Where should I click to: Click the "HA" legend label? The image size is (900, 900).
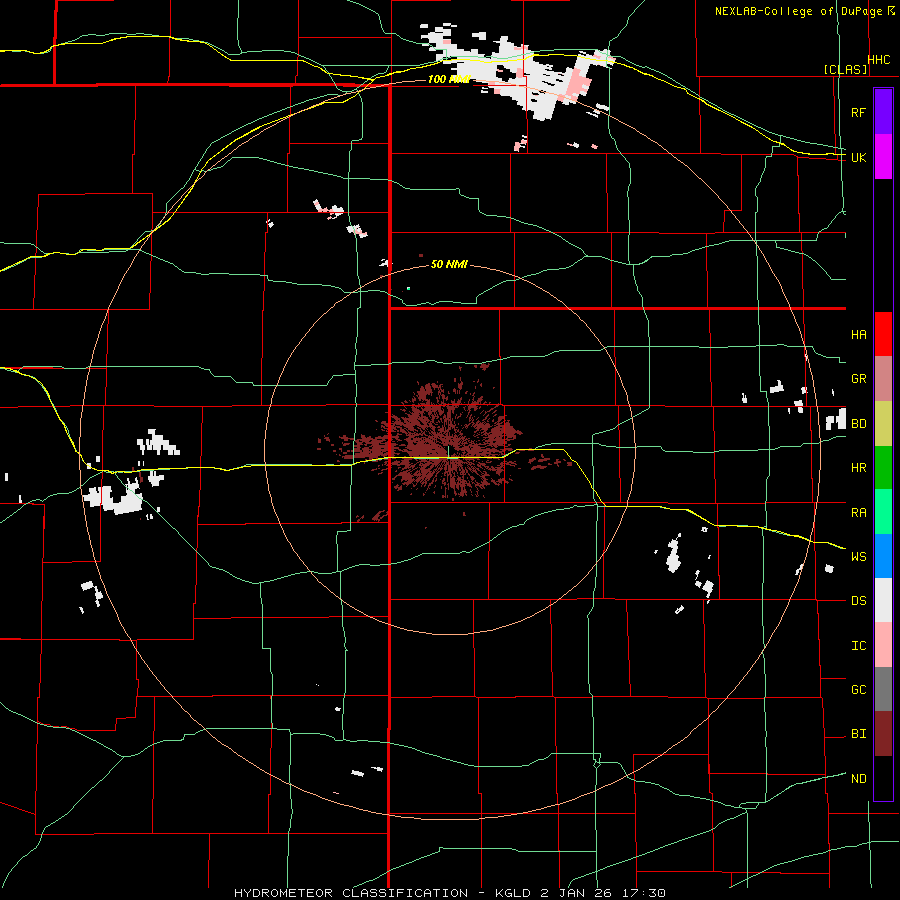(858, 334)
